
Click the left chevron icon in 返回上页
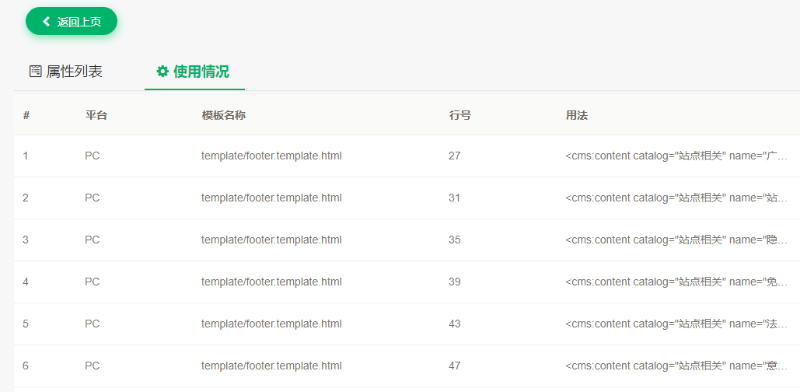pos(46,21)
